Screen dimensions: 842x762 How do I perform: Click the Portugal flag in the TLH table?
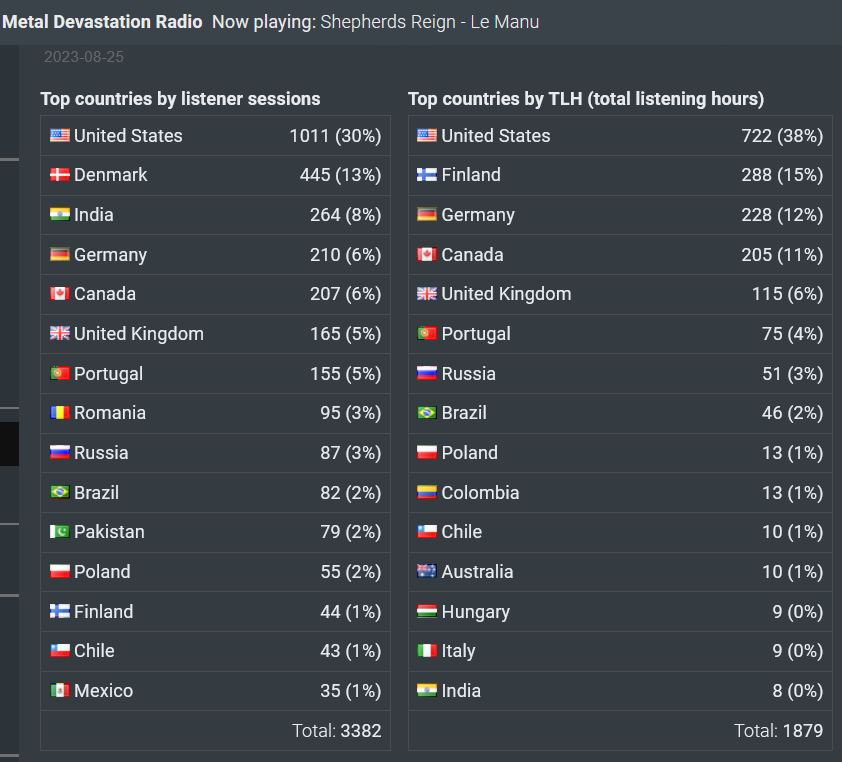pyautogui.click(x=427, y=333)
